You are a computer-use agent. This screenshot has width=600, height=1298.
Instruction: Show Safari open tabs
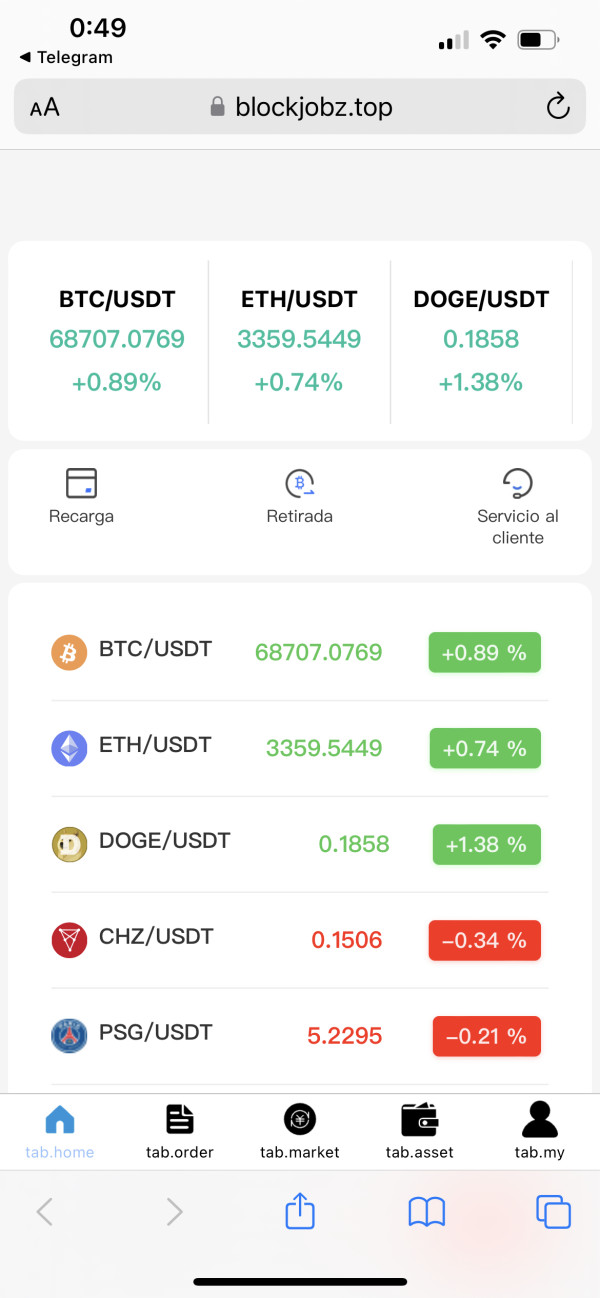coord(553,1212)
